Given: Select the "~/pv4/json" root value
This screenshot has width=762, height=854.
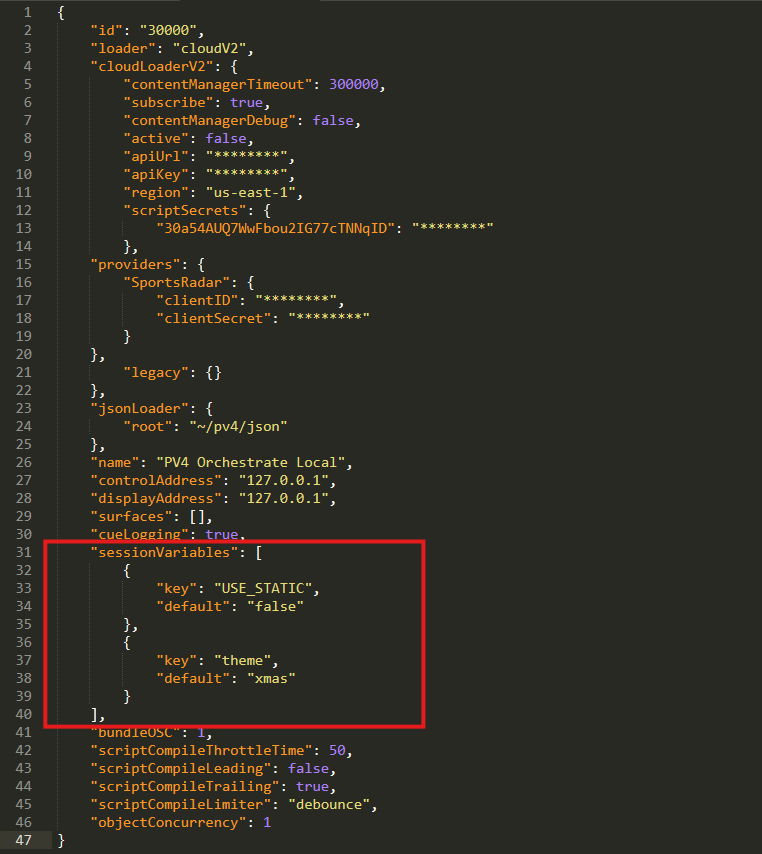Looking at the screenshot, I should tap(238, 426).
